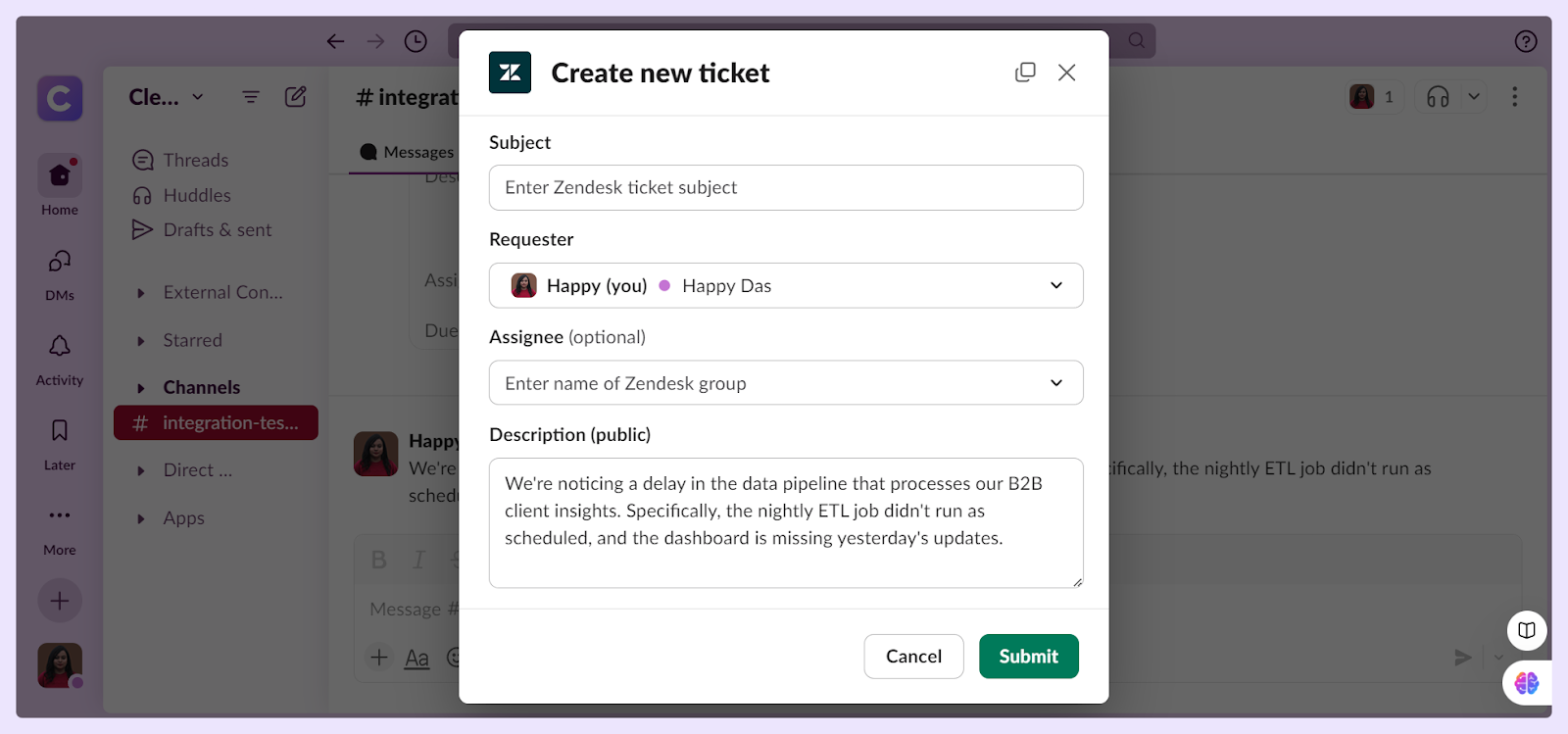
Task: Start a huddle with headphones icon
Action: [x=1438, y=96]
